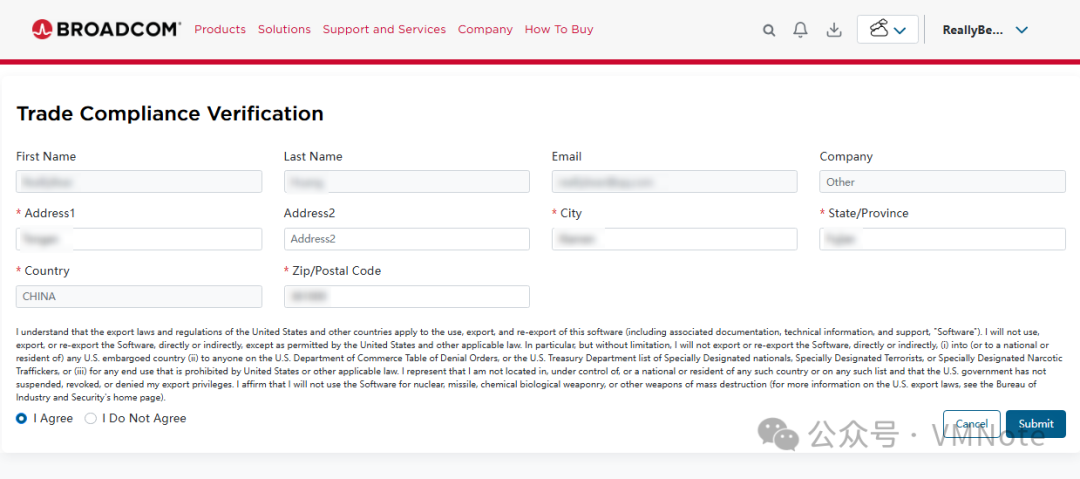Click the Last Name field
The height and width of the screenshot is (479, 1080).
pos(406,182)
